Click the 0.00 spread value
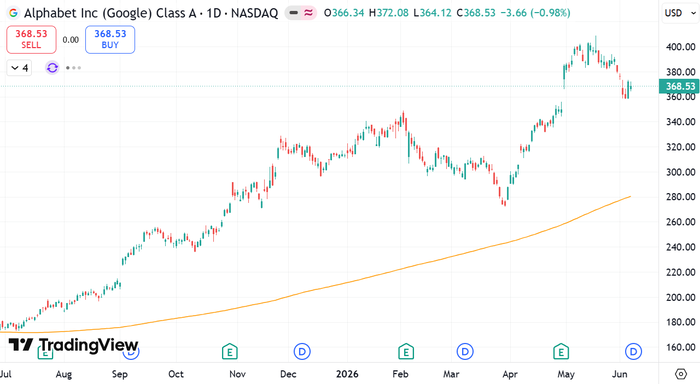 [x=71, y=40]
